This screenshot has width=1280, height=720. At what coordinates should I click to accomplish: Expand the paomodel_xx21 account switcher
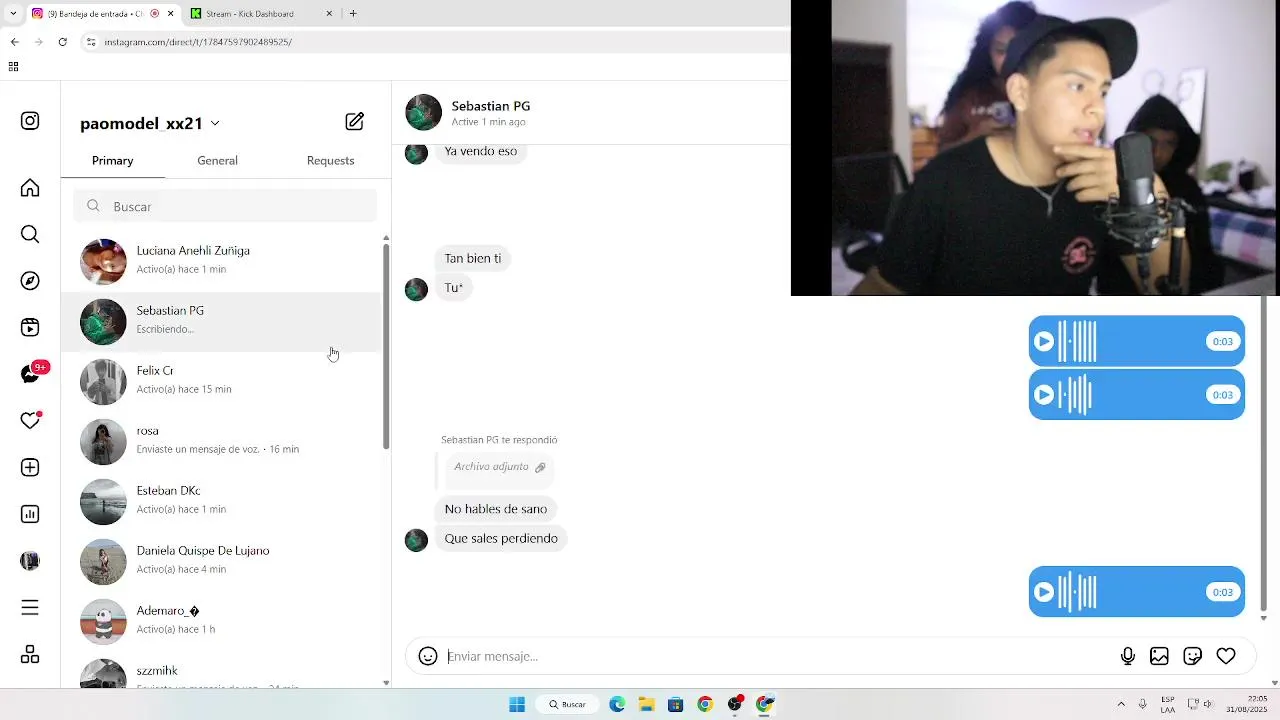click(150, 123)
